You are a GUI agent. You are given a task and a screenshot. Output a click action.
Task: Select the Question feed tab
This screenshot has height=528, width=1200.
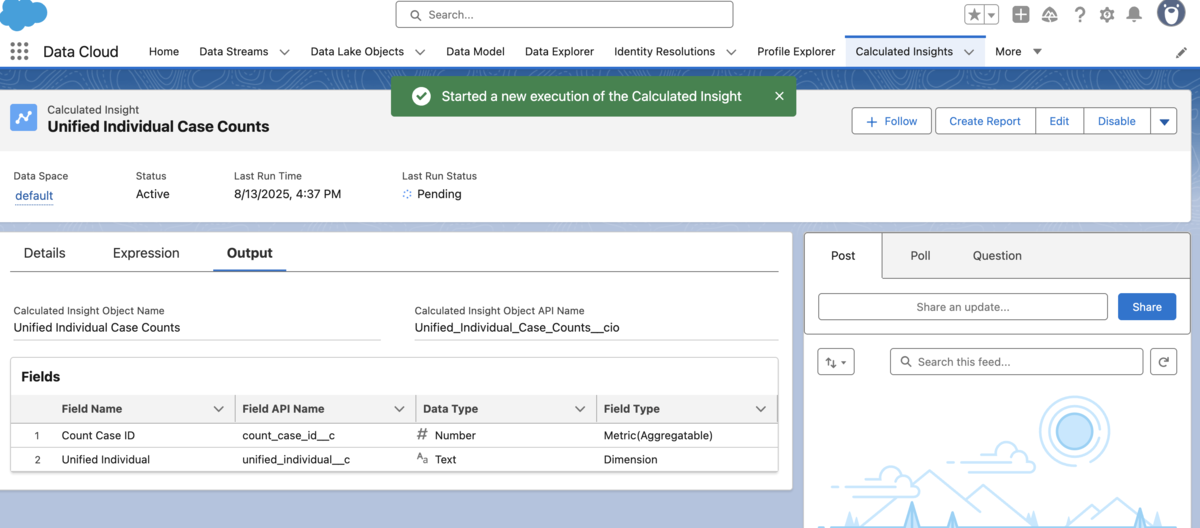997,256
